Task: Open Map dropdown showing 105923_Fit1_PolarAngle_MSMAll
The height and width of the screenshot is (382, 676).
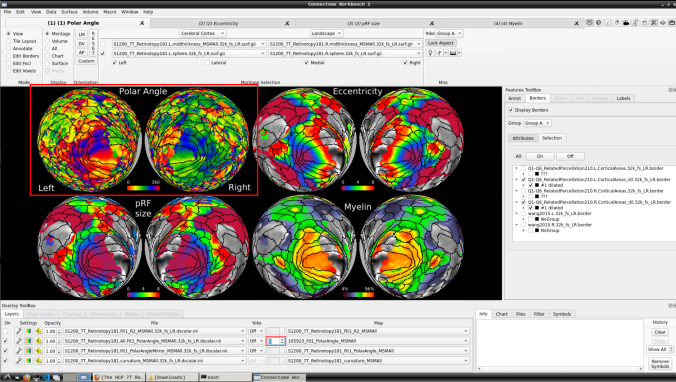Action: tap(377, 341)
